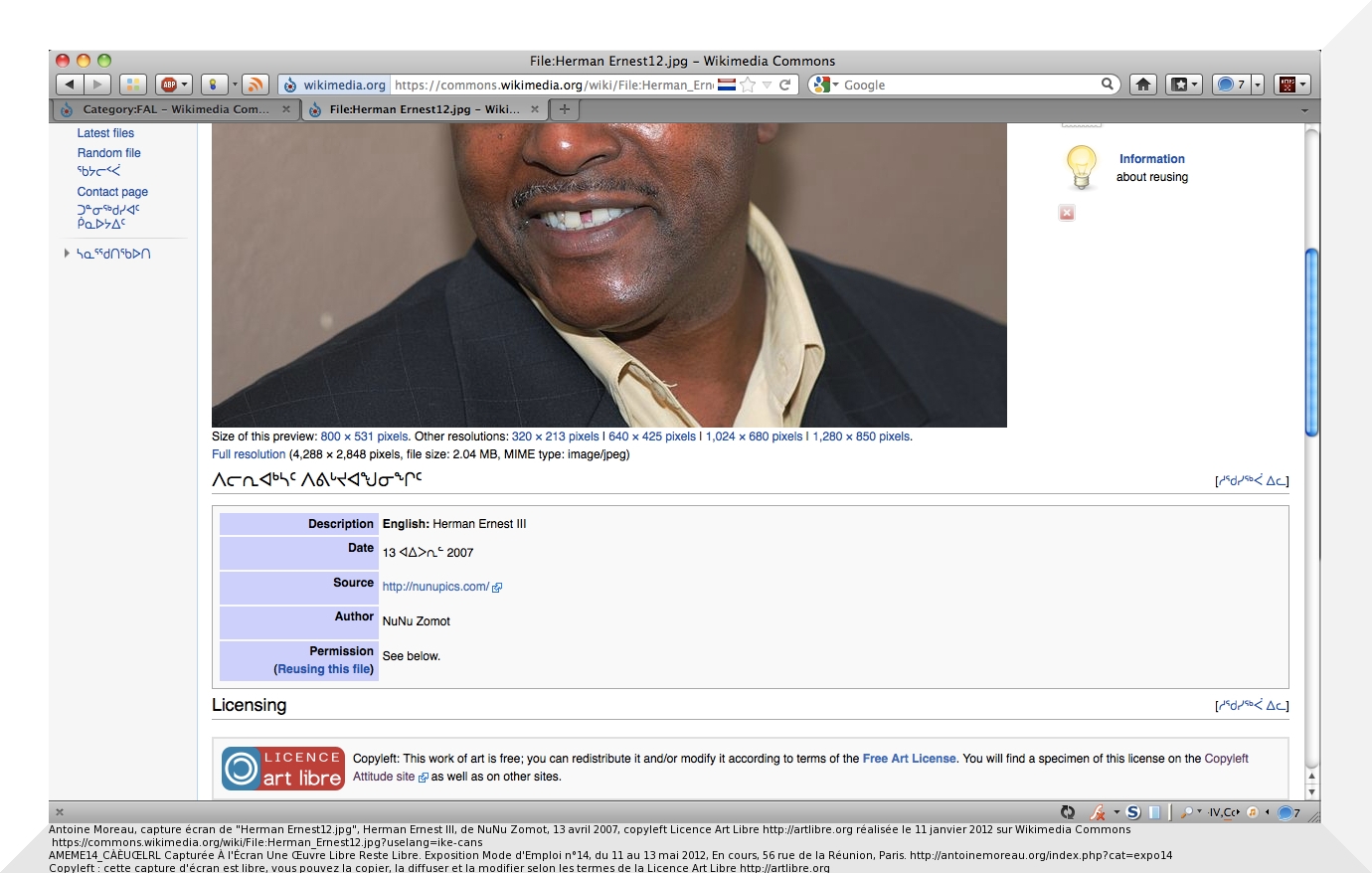Click the Adblock Plus ABP icon

point(169,85)
